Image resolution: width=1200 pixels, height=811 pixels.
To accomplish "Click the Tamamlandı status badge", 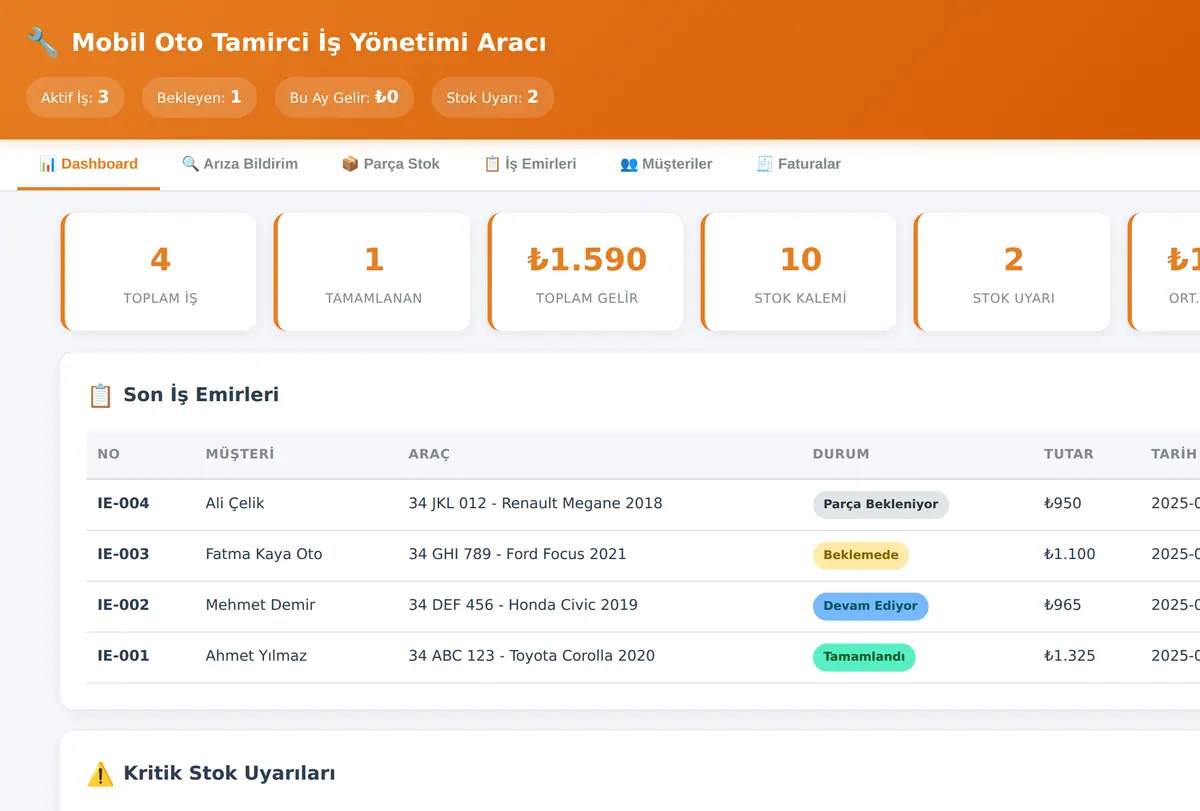I will pyautogui.click(x=864, y=657).
